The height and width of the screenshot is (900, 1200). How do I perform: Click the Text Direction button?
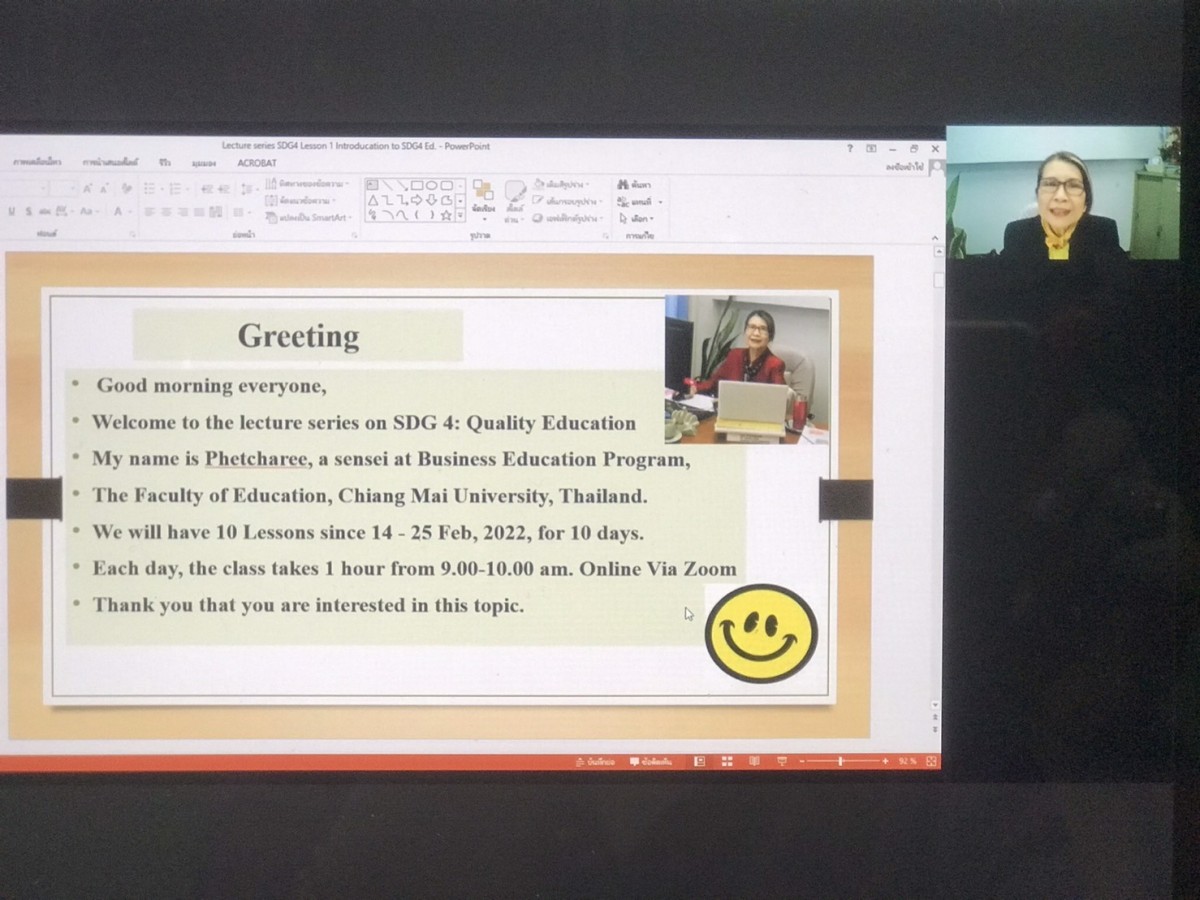[307, 184]
